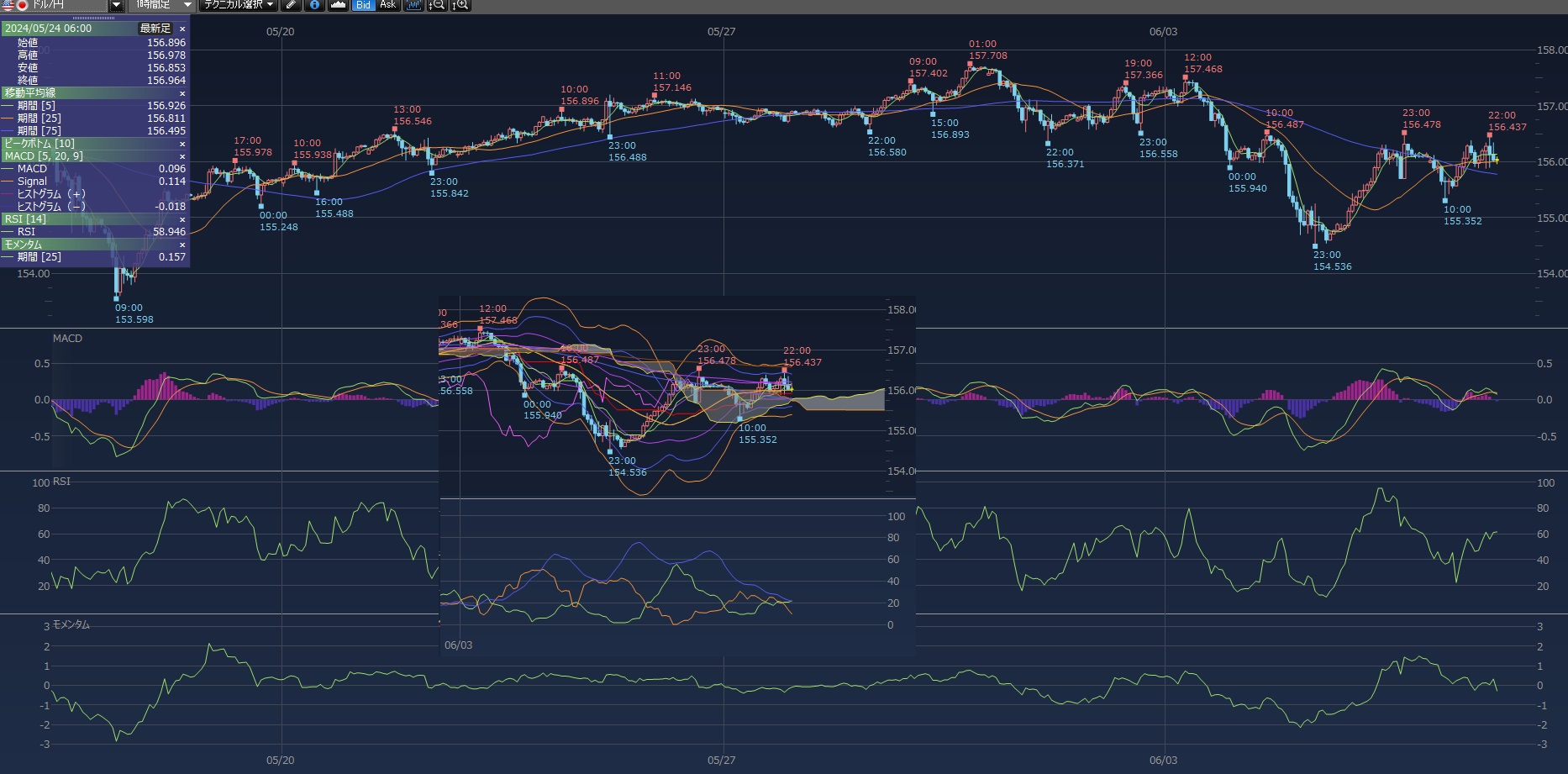
Task: Remove the RSI [14] indicator using its ×
Action: click(182, 219)
